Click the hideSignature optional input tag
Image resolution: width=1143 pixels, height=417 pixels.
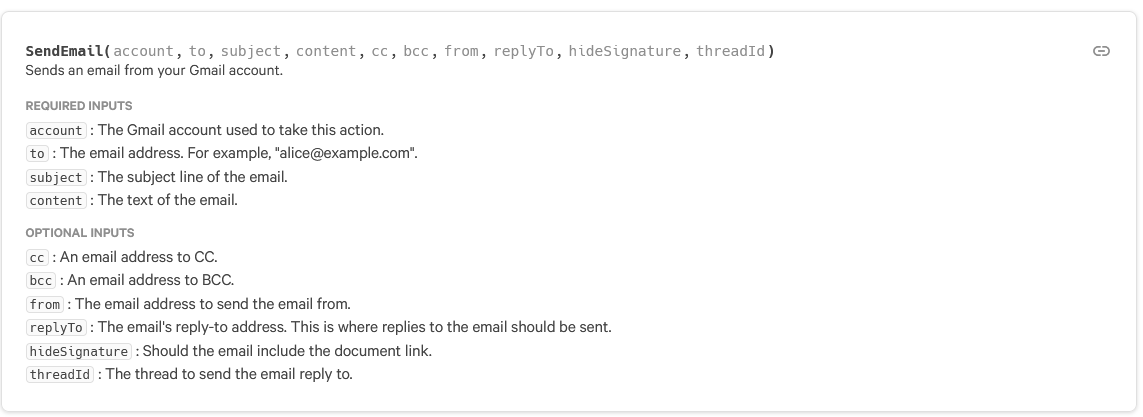coord(79,351)
